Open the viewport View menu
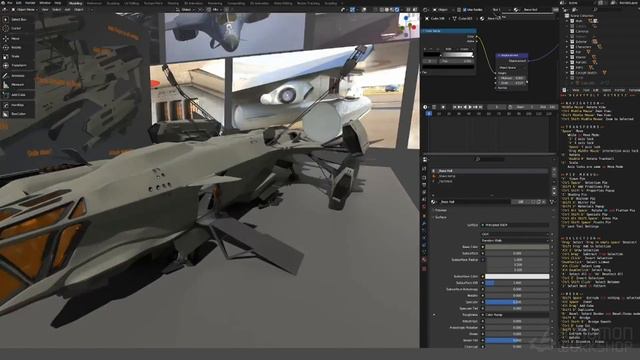The height and width of the screenshot is (360, 640). tap(45, 9)
